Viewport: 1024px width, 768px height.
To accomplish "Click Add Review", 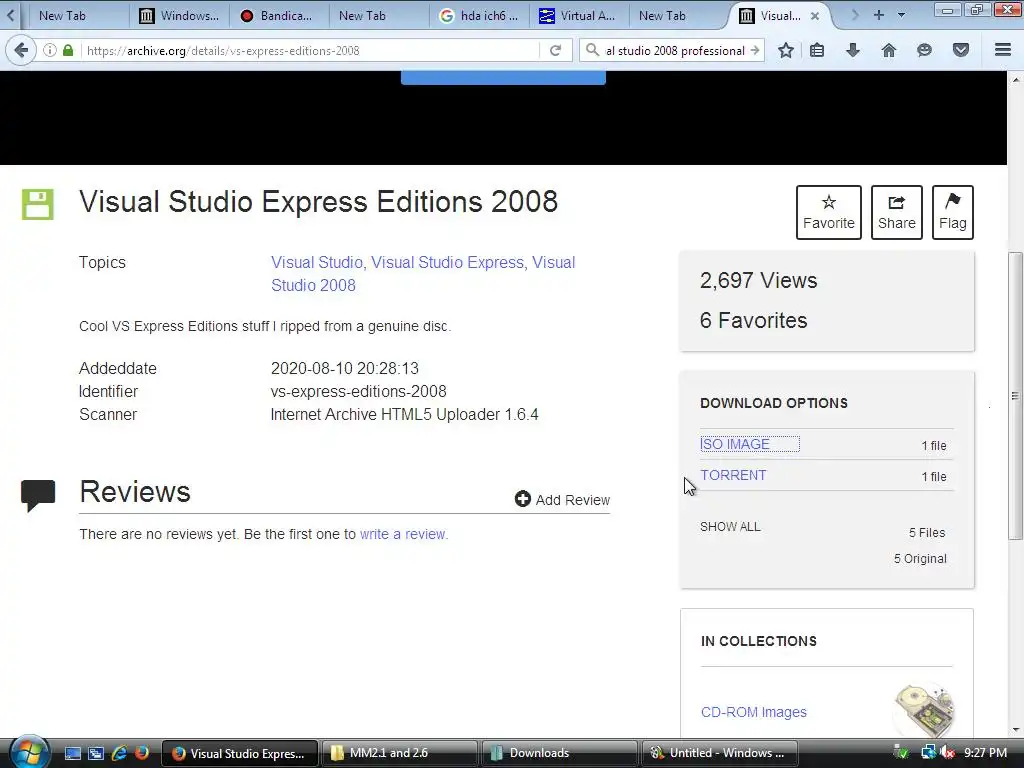I will (x=562, y=500).
